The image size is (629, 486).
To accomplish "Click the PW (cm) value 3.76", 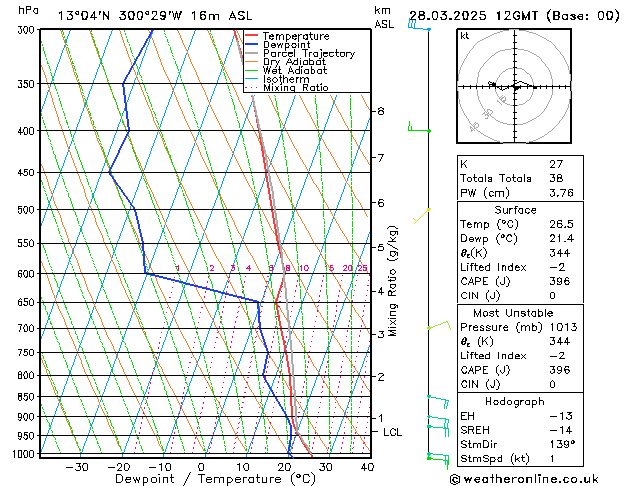I will (561, 193).
